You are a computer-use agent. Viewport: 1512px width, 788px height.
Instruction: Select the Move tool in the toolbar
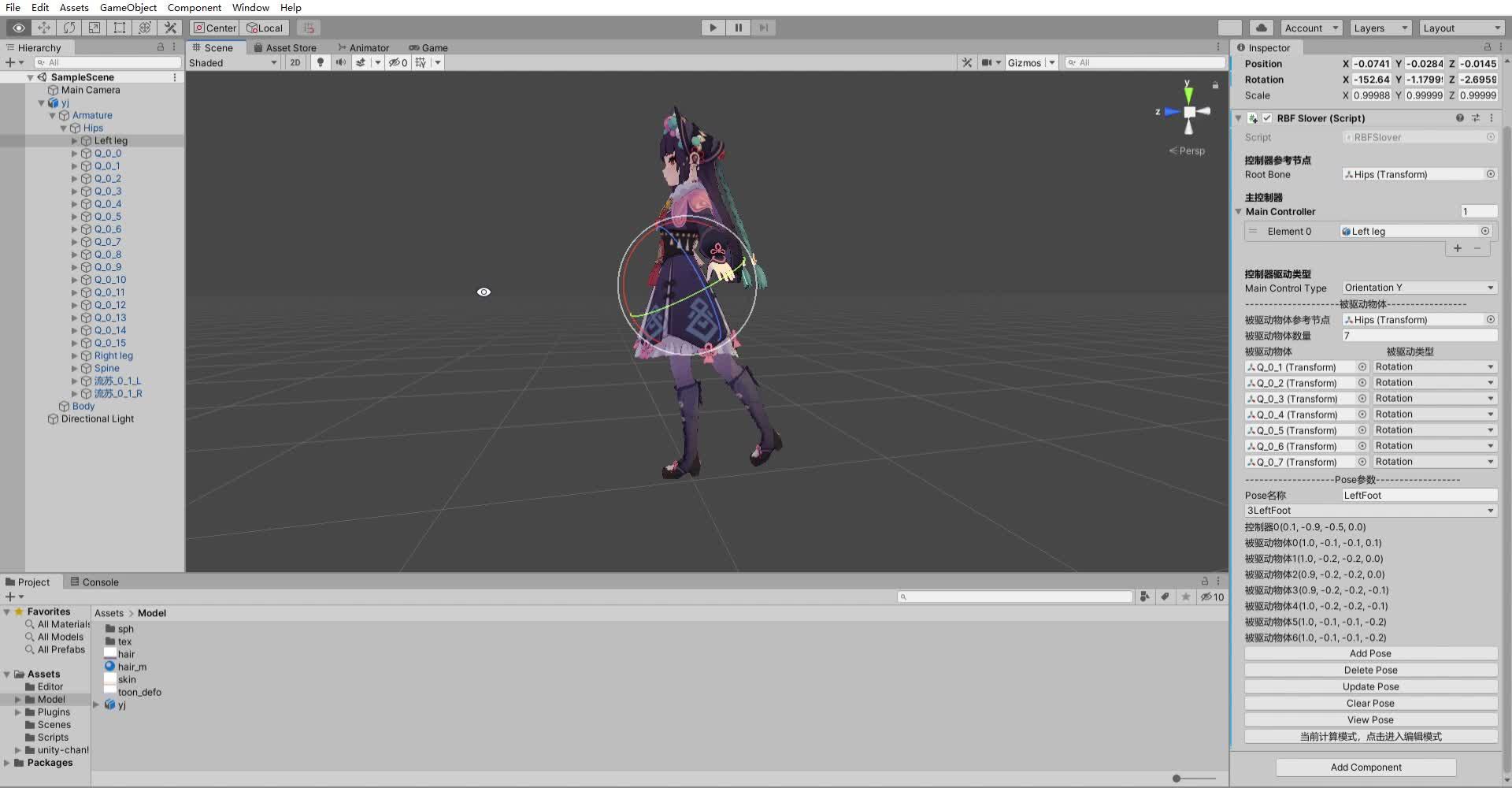[44, 28]
